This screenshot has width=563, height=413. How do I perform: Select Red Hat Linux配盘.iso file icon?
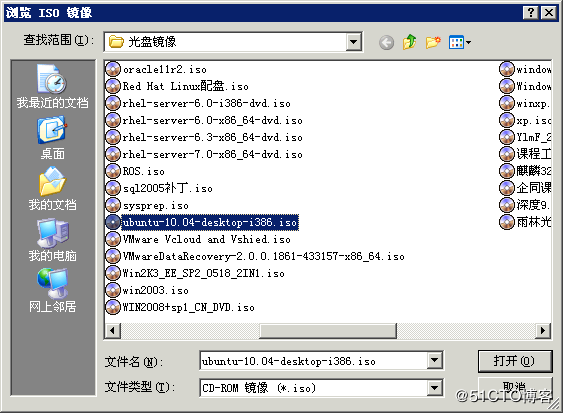112,86
